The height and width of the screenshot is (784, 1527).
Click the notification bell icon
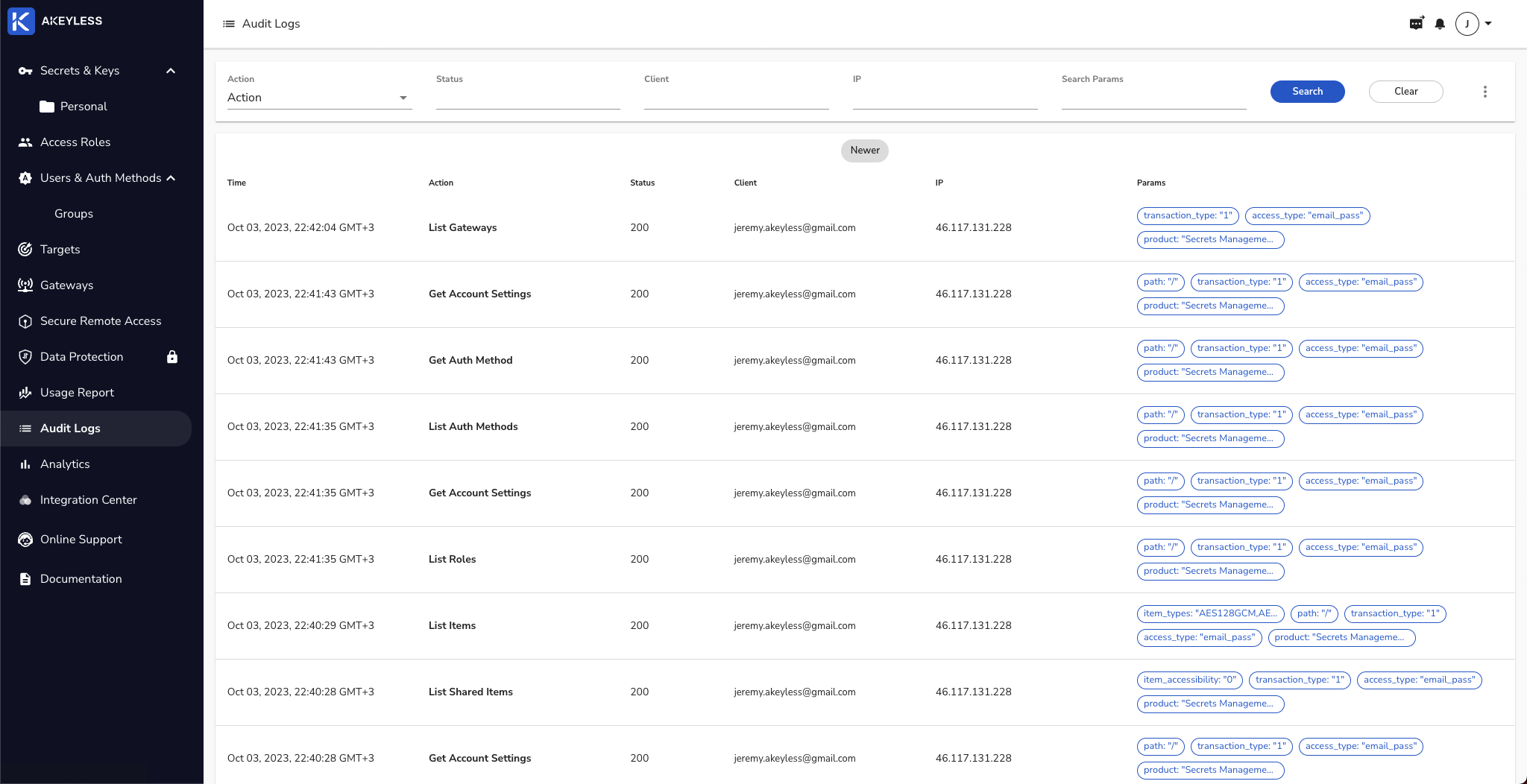[1440, 24]
